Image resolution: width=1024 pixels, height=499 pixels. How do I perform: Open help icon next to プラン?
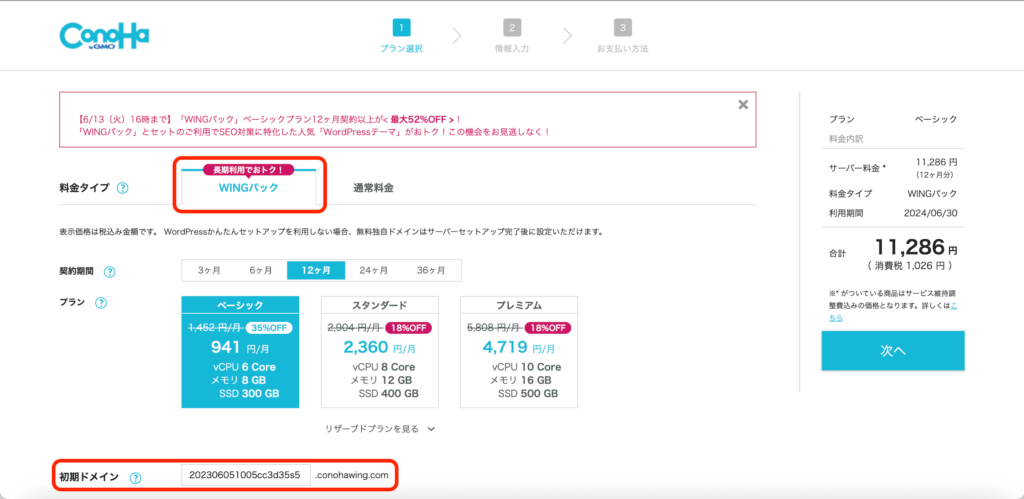[x=101, y=303]
